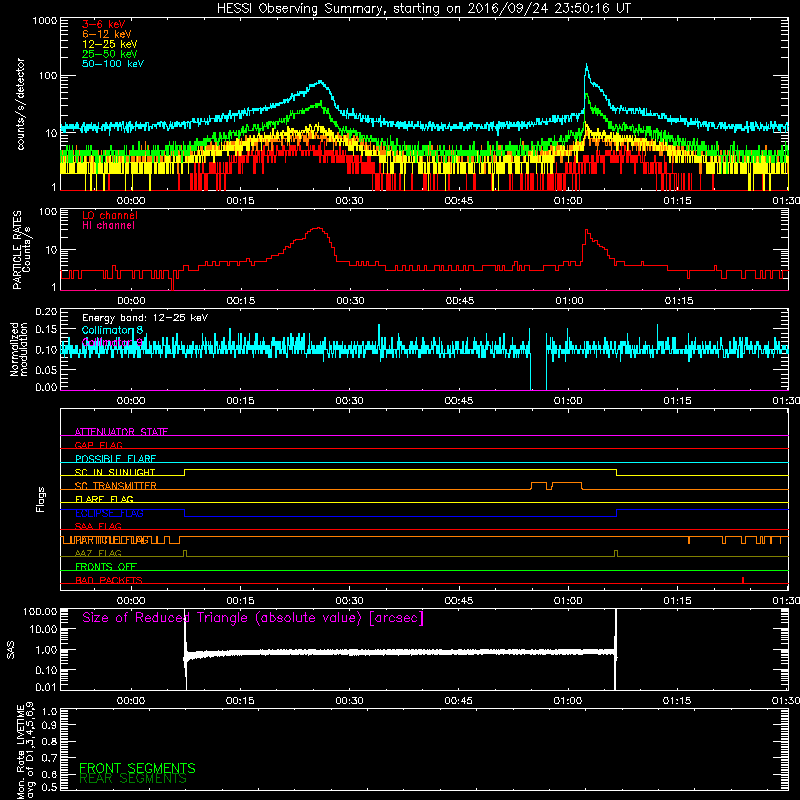The image size is (800, 800).
Task: Click the Normalized modulation axis label
Action: [18, 349]
